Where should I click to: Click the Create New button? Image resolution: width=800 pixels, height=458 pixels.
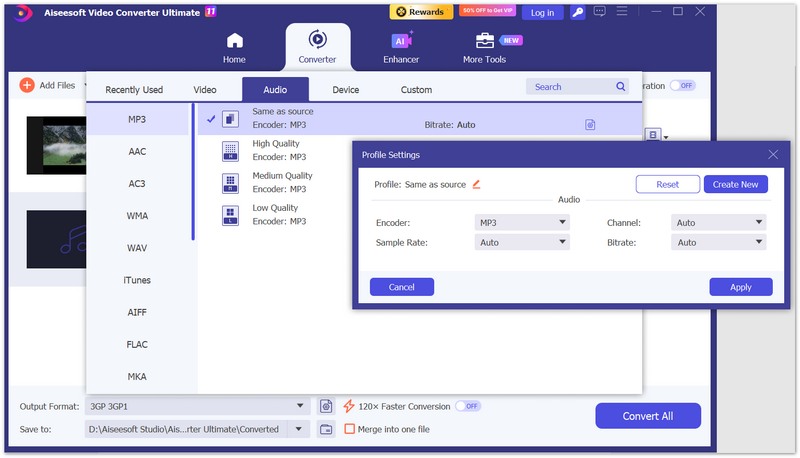click(x=736, y=184)
